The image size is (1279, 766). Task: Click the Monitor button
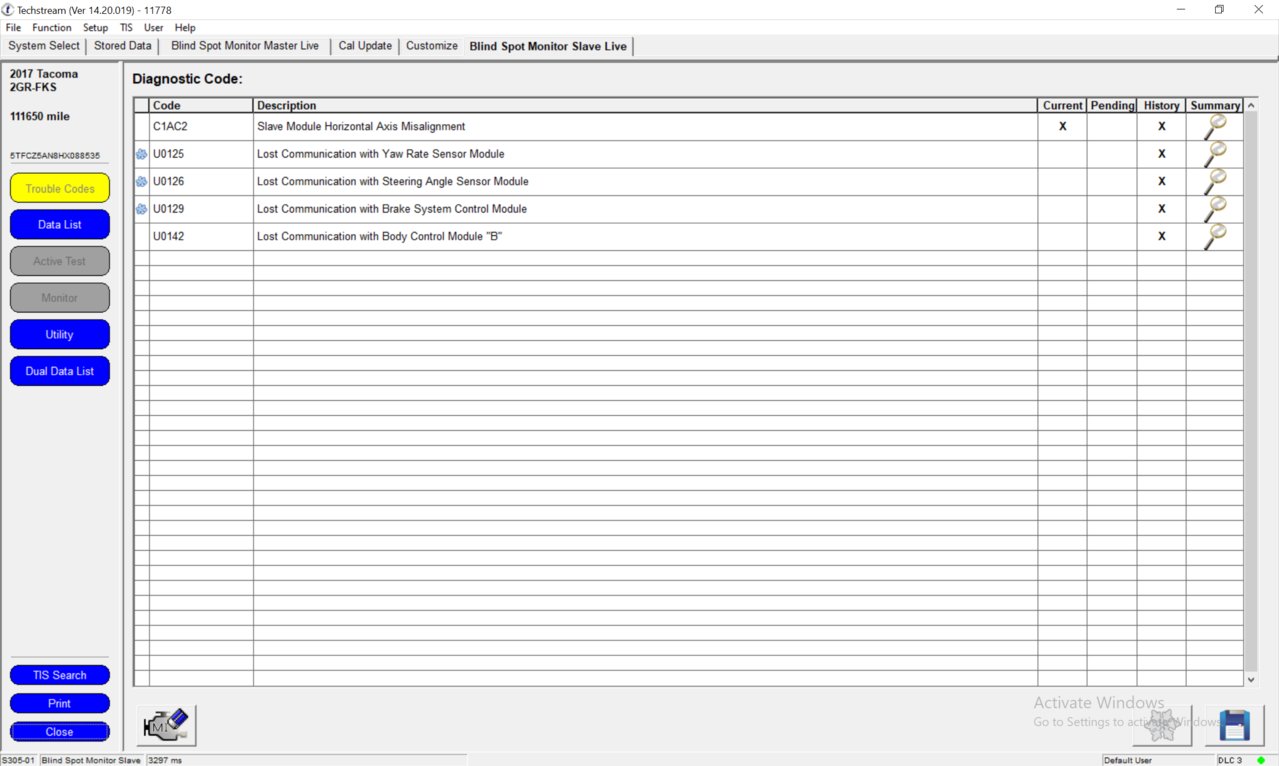(x=60, y=298)
